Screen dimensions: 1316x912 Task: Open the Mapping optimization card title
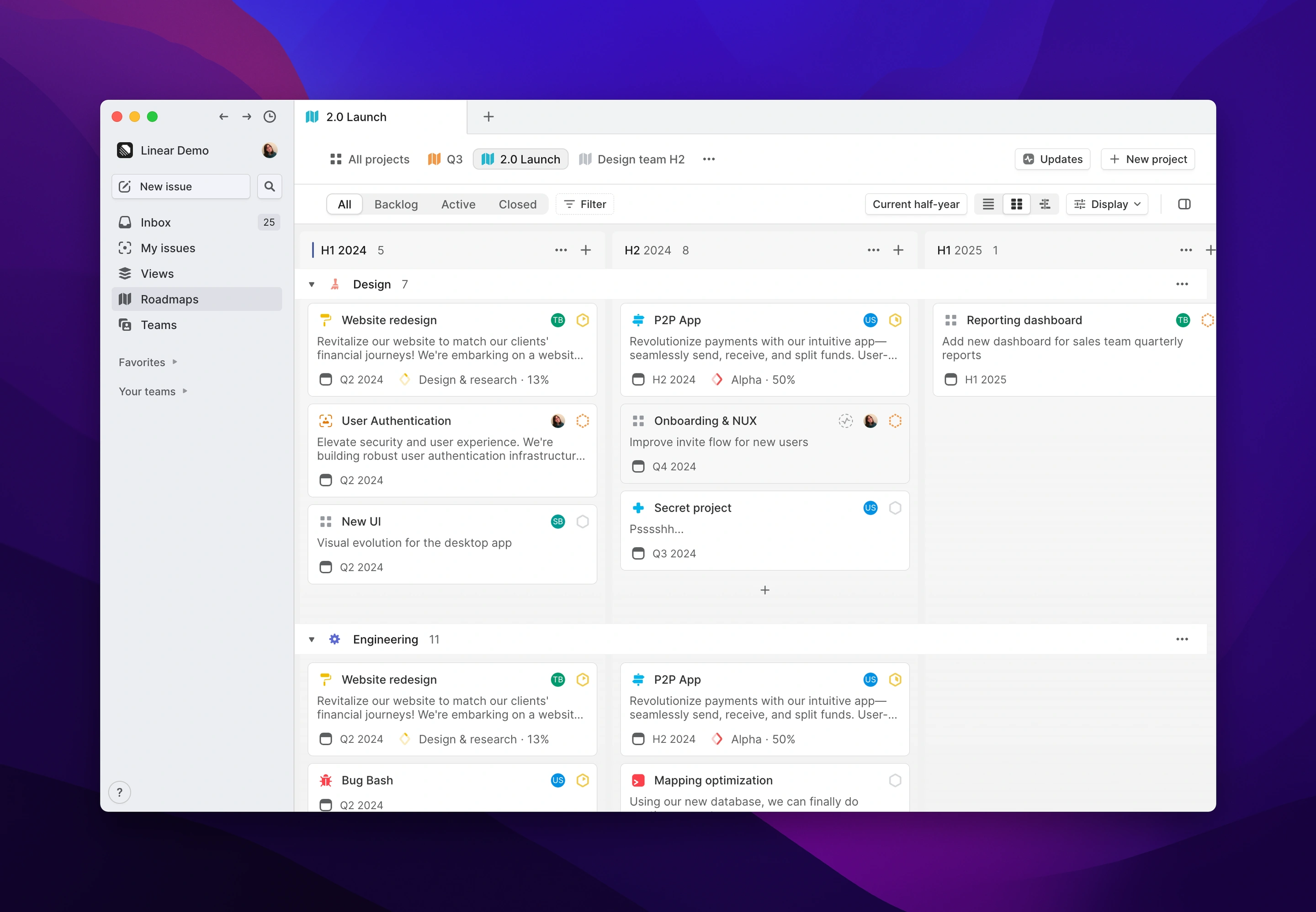pos(713,780)
